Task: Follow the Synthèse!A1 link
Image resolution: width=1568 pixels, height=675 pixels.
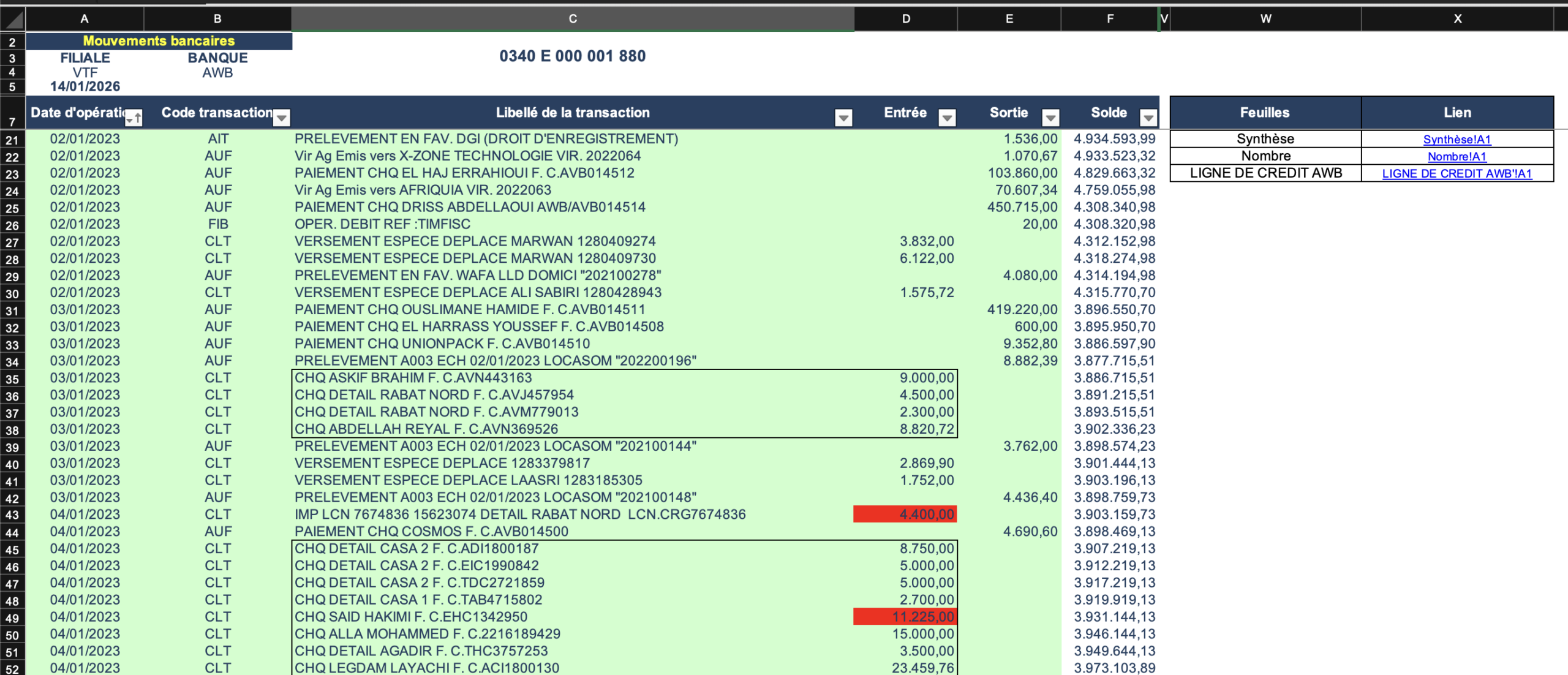Action: click(x=1457, y=140)
